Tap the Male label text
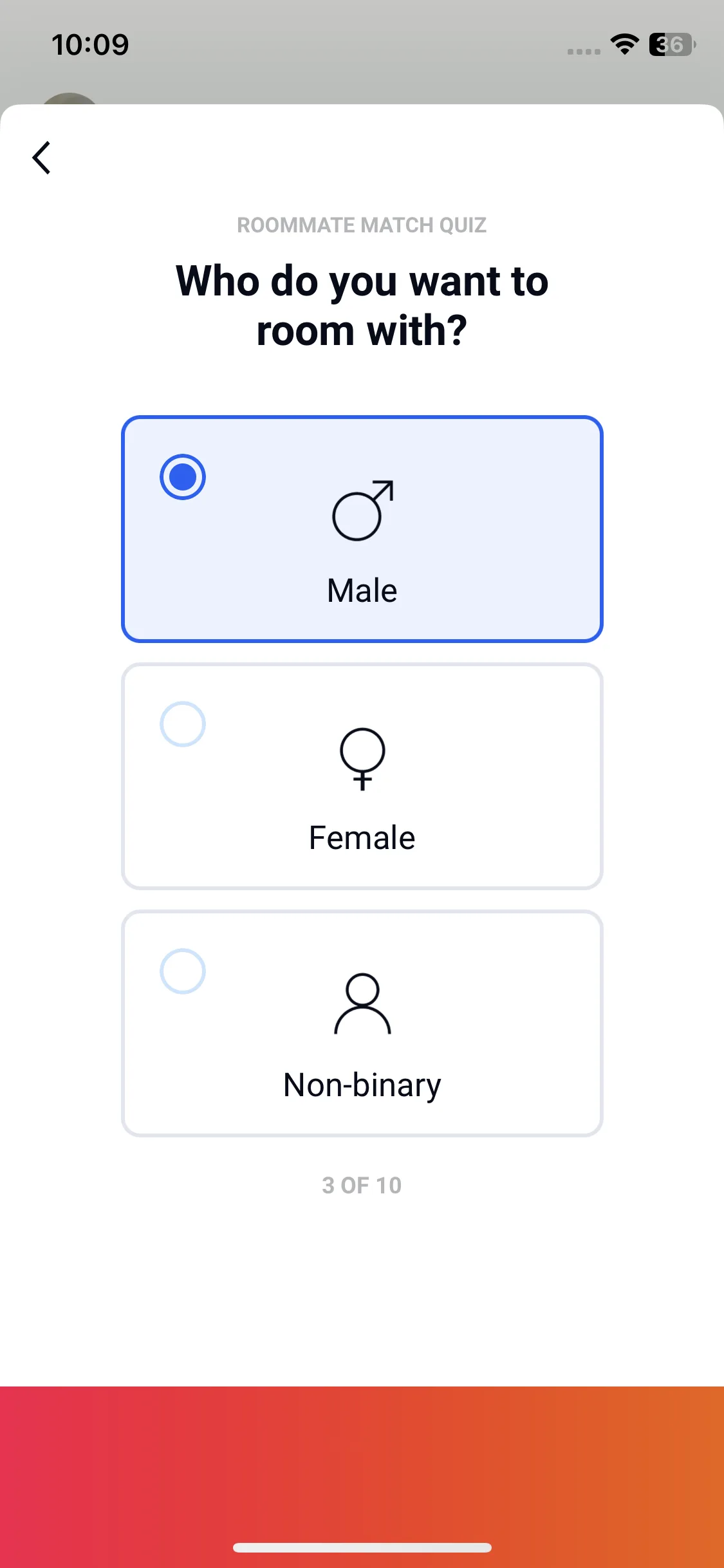 click(x=362, y=590)
